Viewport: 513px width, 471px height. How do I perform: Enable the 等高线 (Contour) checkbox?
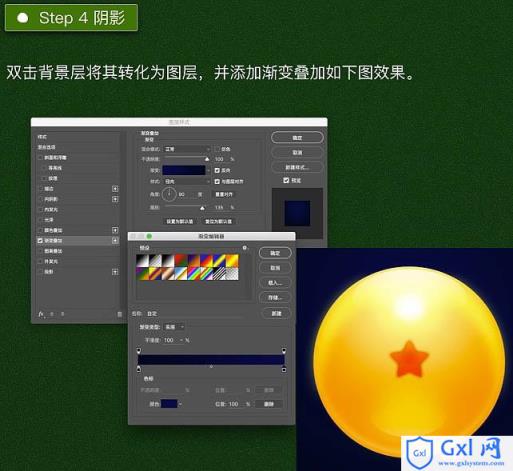coord(44,168)
